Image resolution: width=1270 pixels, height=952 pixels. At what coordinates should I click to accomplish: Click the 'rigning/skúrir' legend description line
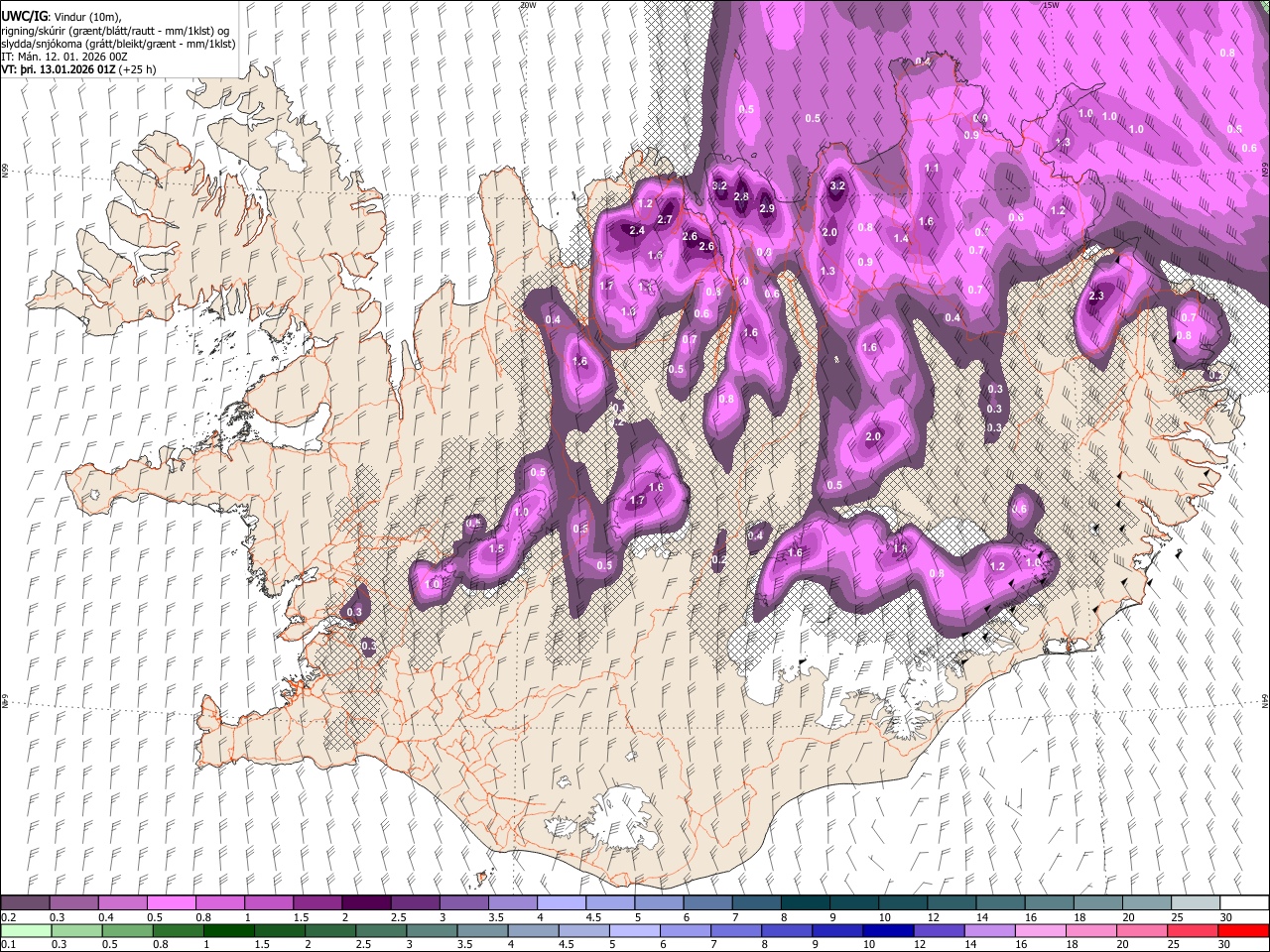[116, 30]
